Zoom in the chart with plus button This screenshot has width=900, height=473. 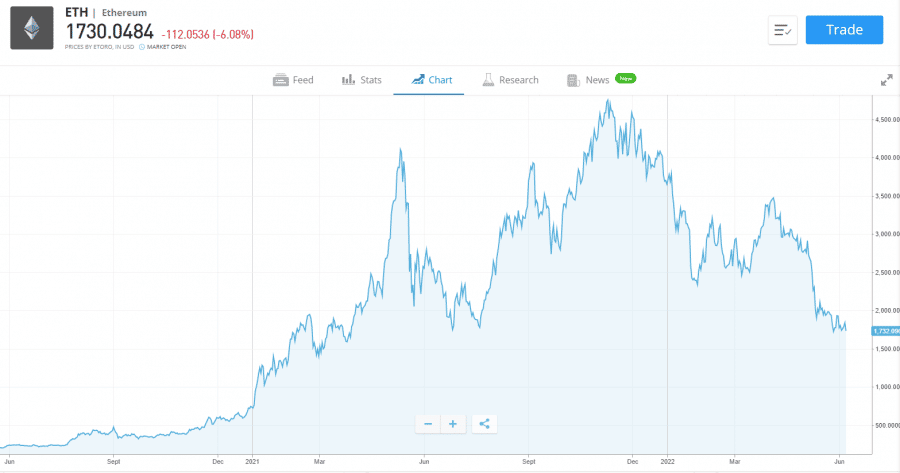452,424
